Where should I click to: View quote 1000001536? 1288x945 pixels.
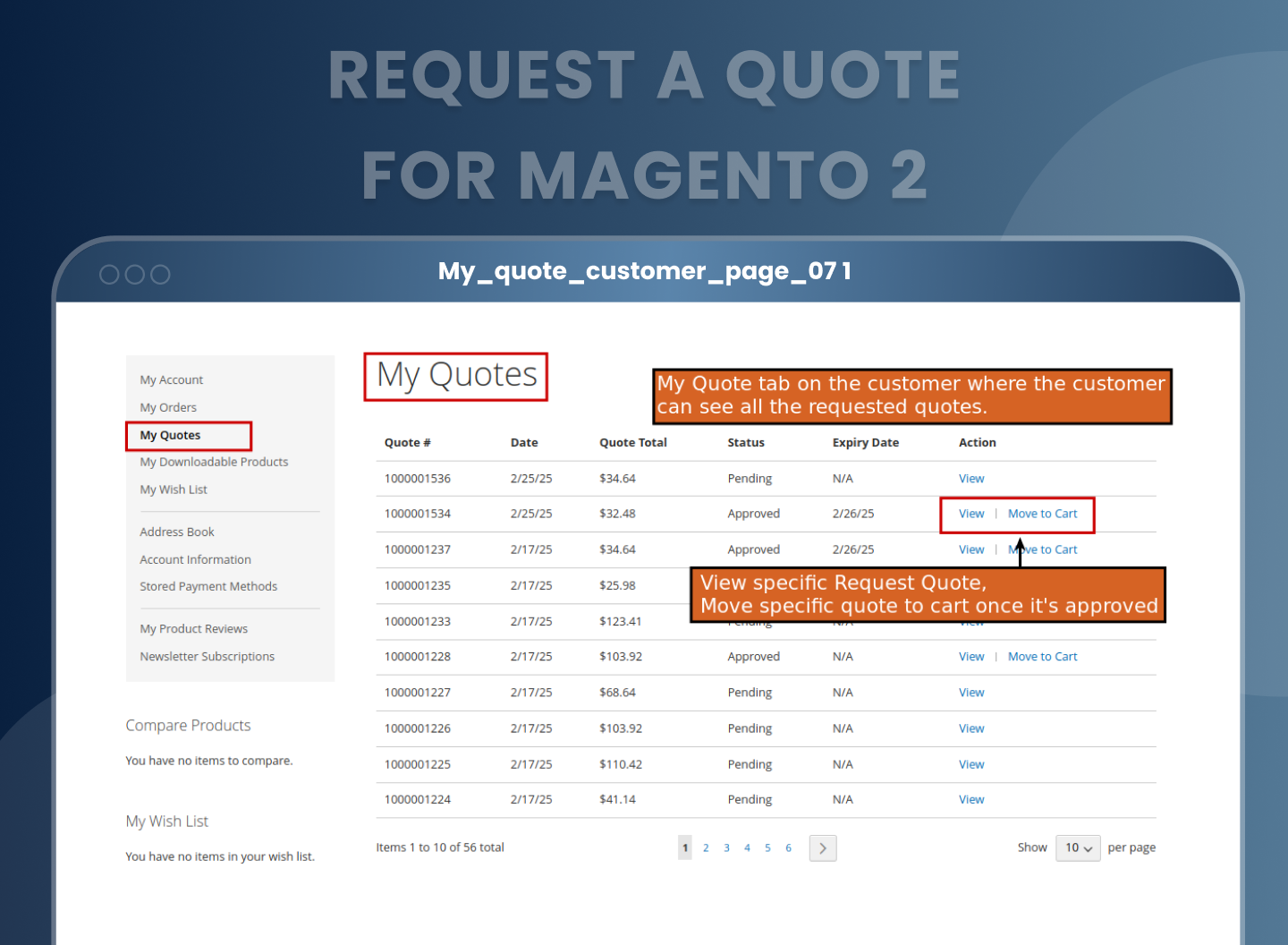970,479
